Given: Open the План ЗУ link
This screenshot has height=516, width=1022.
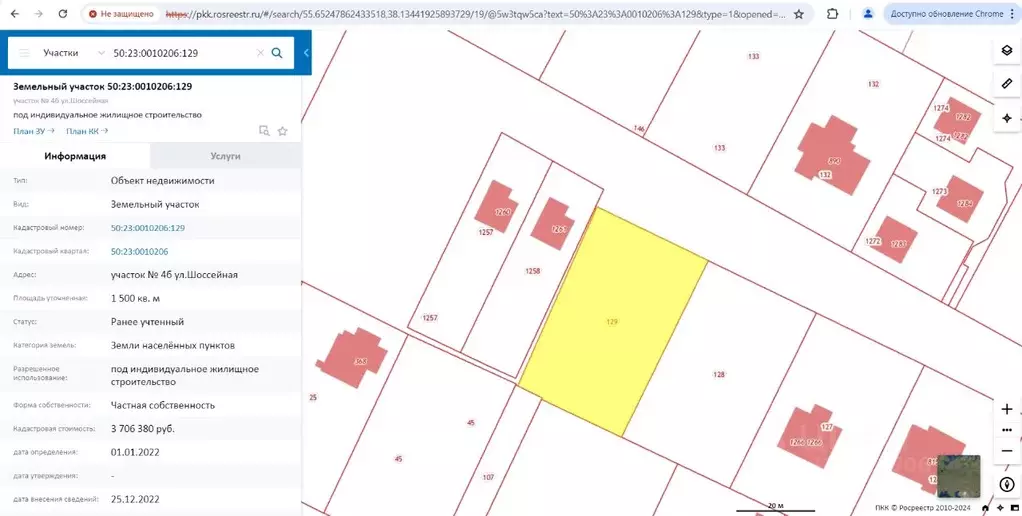Looking at the screenshot, I should (x=33, y=131).
